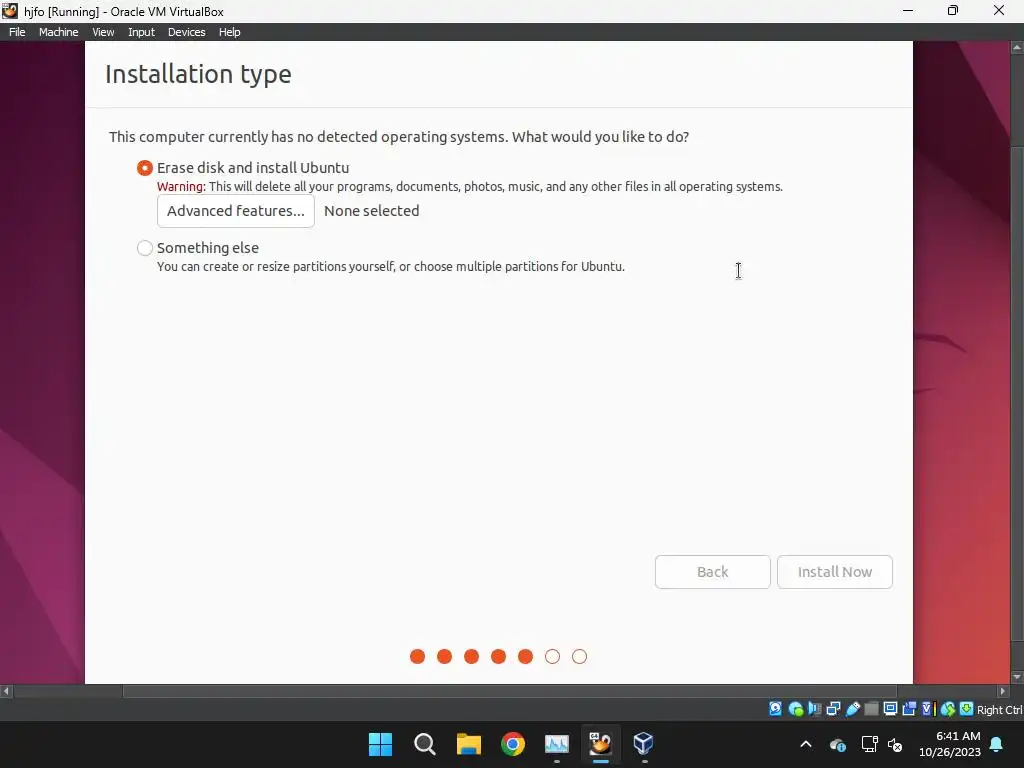
Task: Click the horizontal scrollbar right arrow
Action: pos(1003,691)
